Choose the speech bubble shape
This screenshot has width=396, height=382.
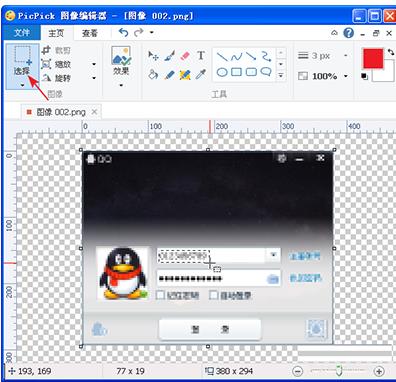(x=266, y=72)
